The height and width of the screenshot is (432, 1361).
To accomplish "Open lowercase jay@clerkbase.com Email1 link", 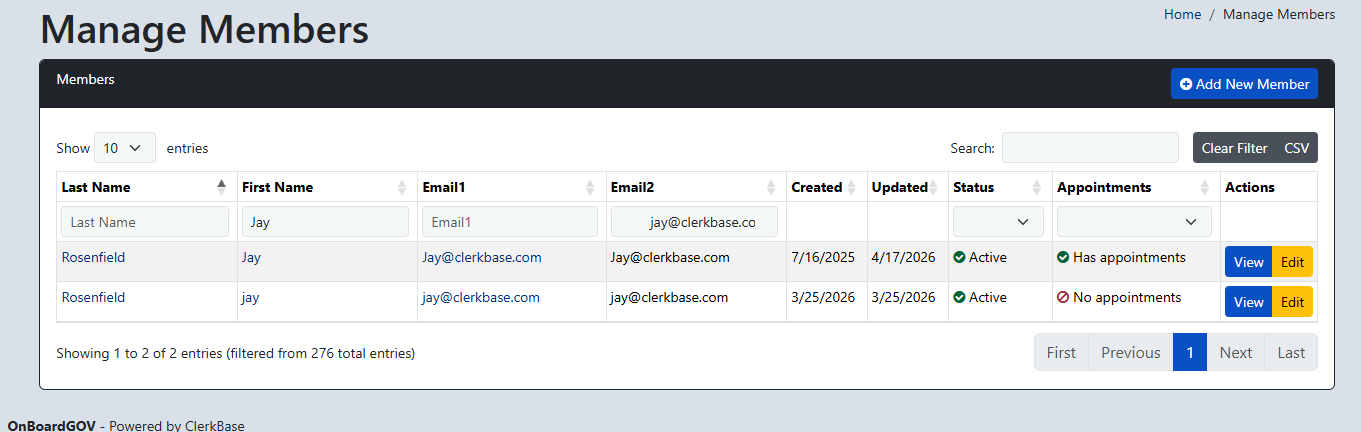I will click(x=481, y=297).
